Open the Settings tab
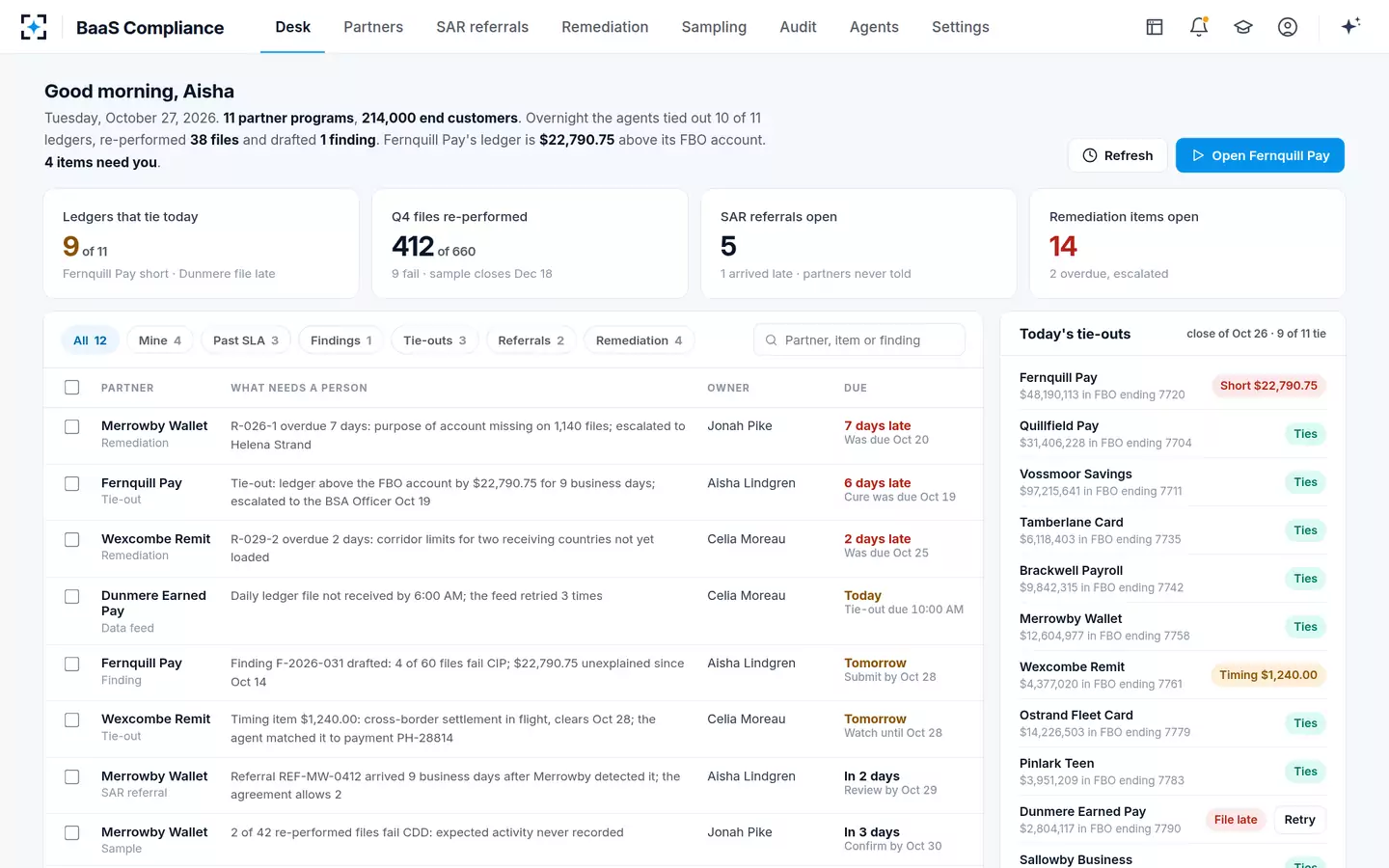This screenshot has width=1389, height=868. (960, 27)
